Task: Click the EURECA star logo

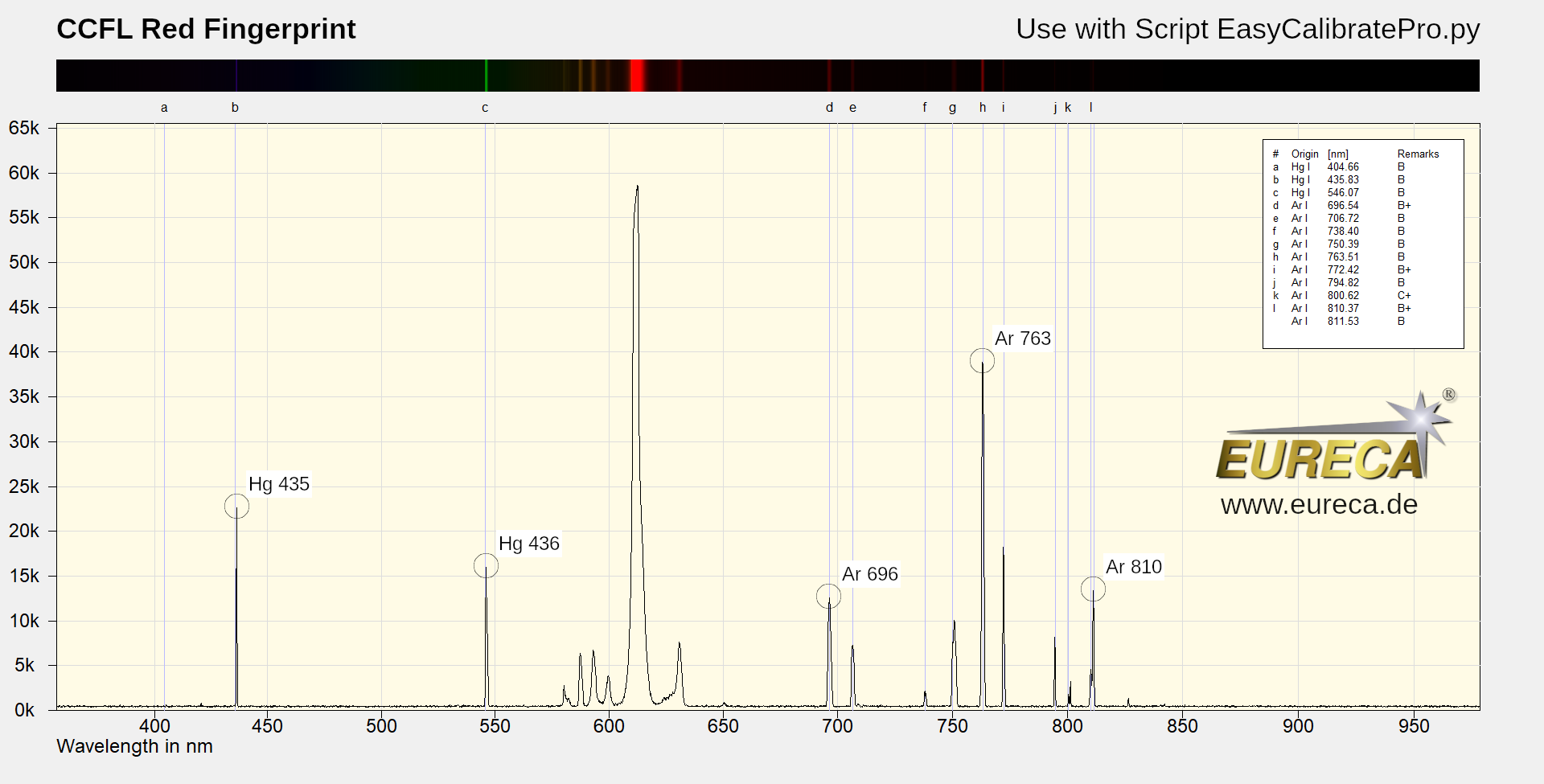Action: click(1335, 438)
